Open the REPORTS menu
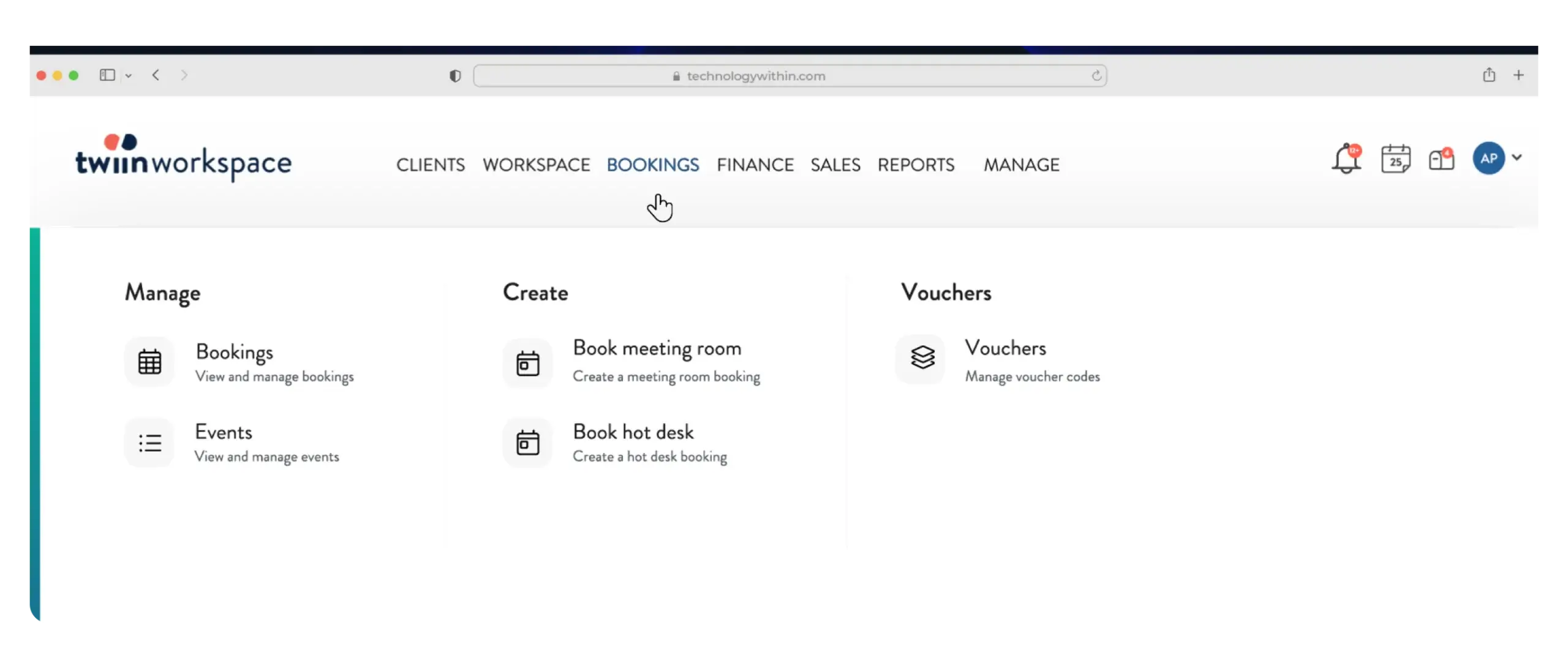 916,165
